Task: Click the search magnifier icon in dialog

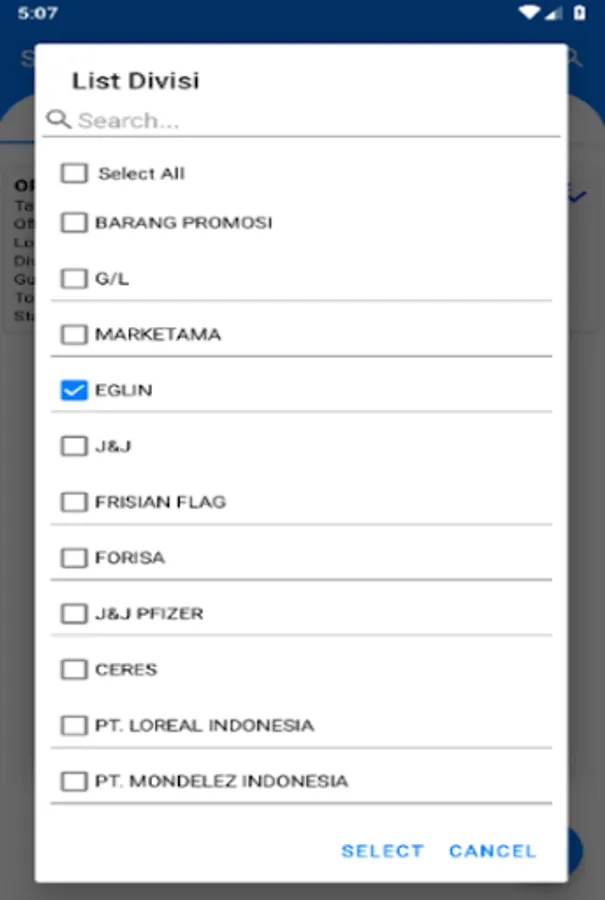Action: point(59,120)
